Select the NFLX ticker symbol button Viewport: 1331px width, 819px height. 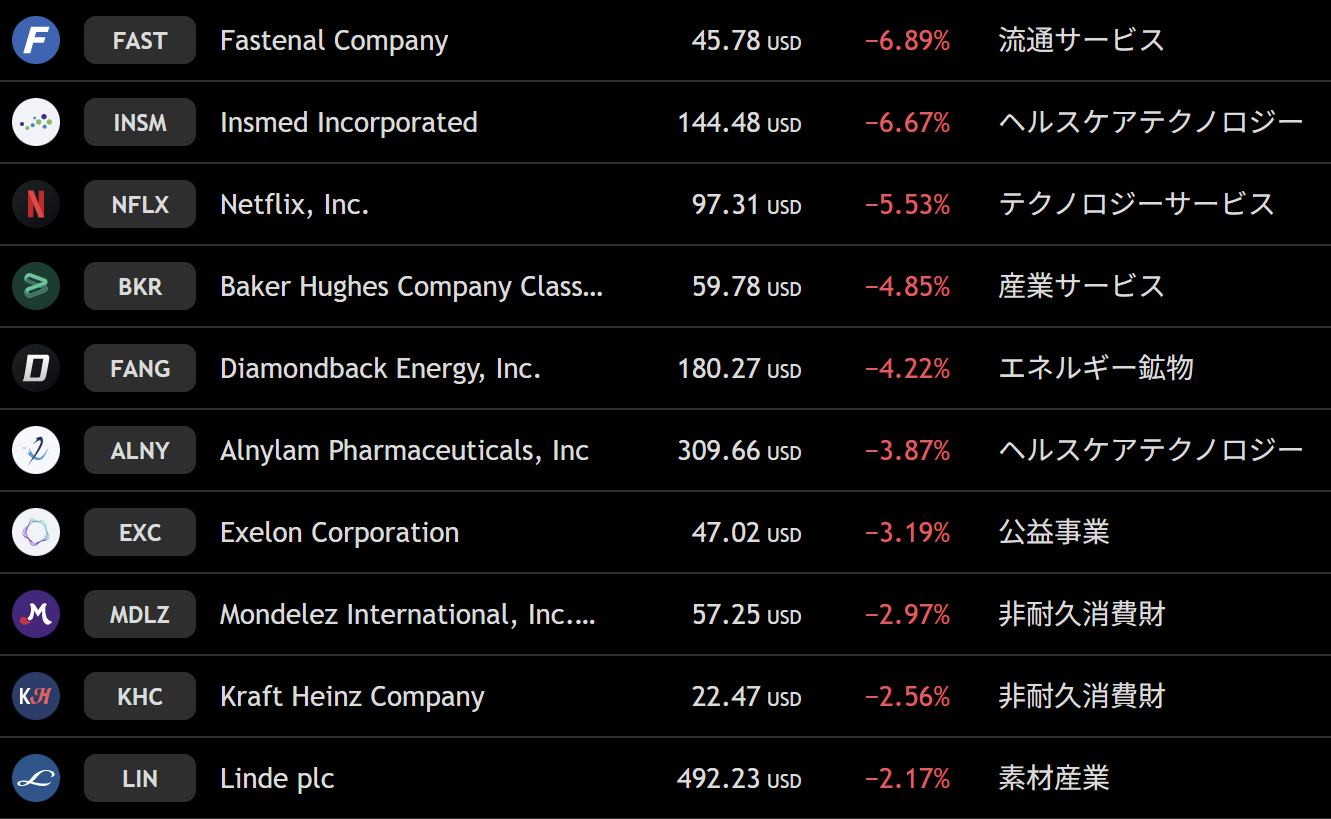tap(140, 205)
